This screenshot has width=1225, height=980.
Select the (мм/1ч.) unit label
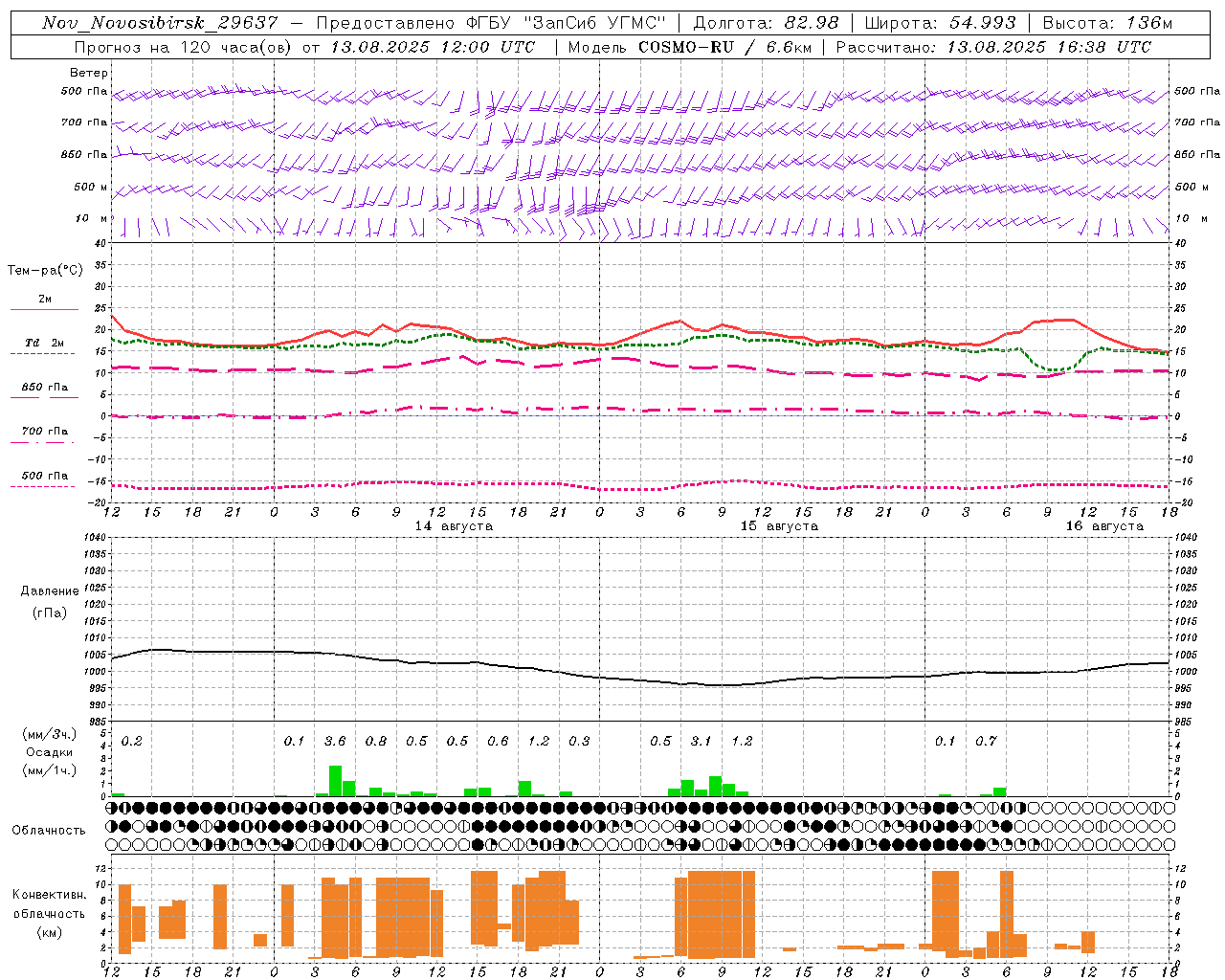(x=49, y=770)
